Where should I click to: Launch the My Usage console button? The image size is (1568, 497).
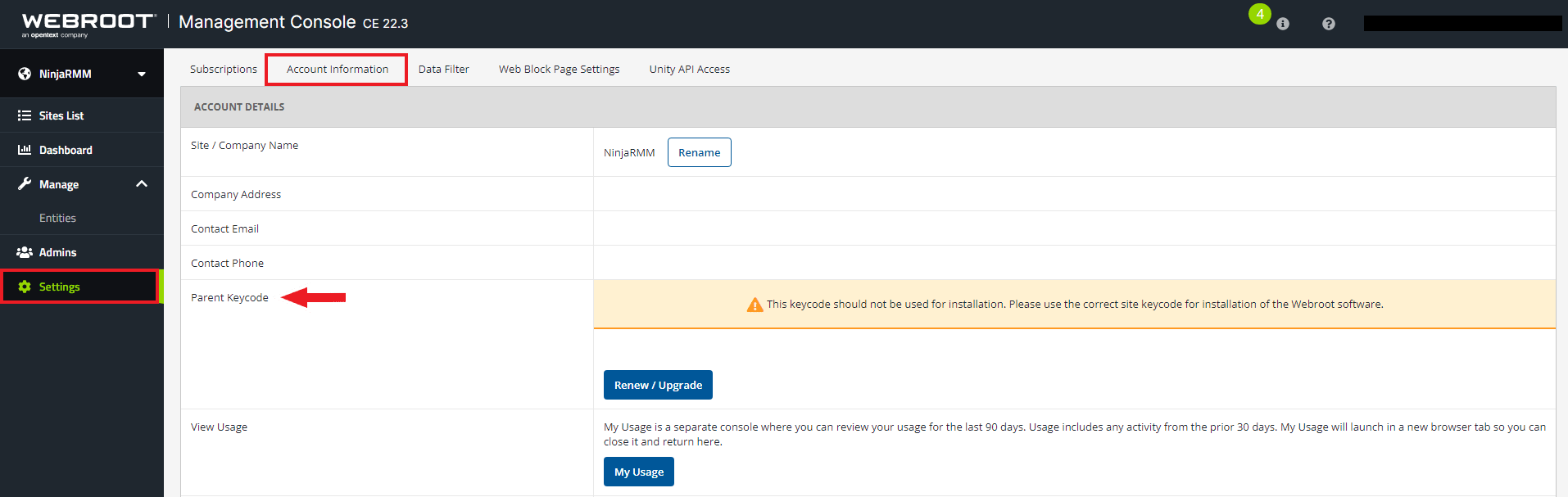pyautogui.click(x=639, y=472)
